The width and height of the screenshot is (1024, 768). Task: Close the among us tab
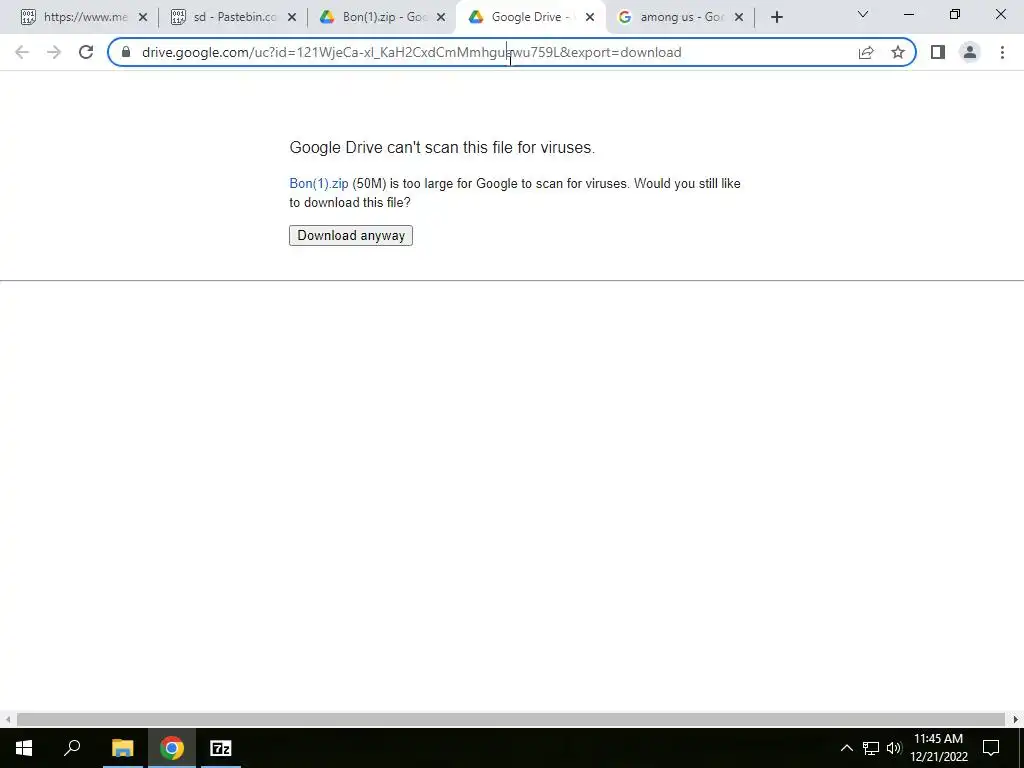pos(739,17)
